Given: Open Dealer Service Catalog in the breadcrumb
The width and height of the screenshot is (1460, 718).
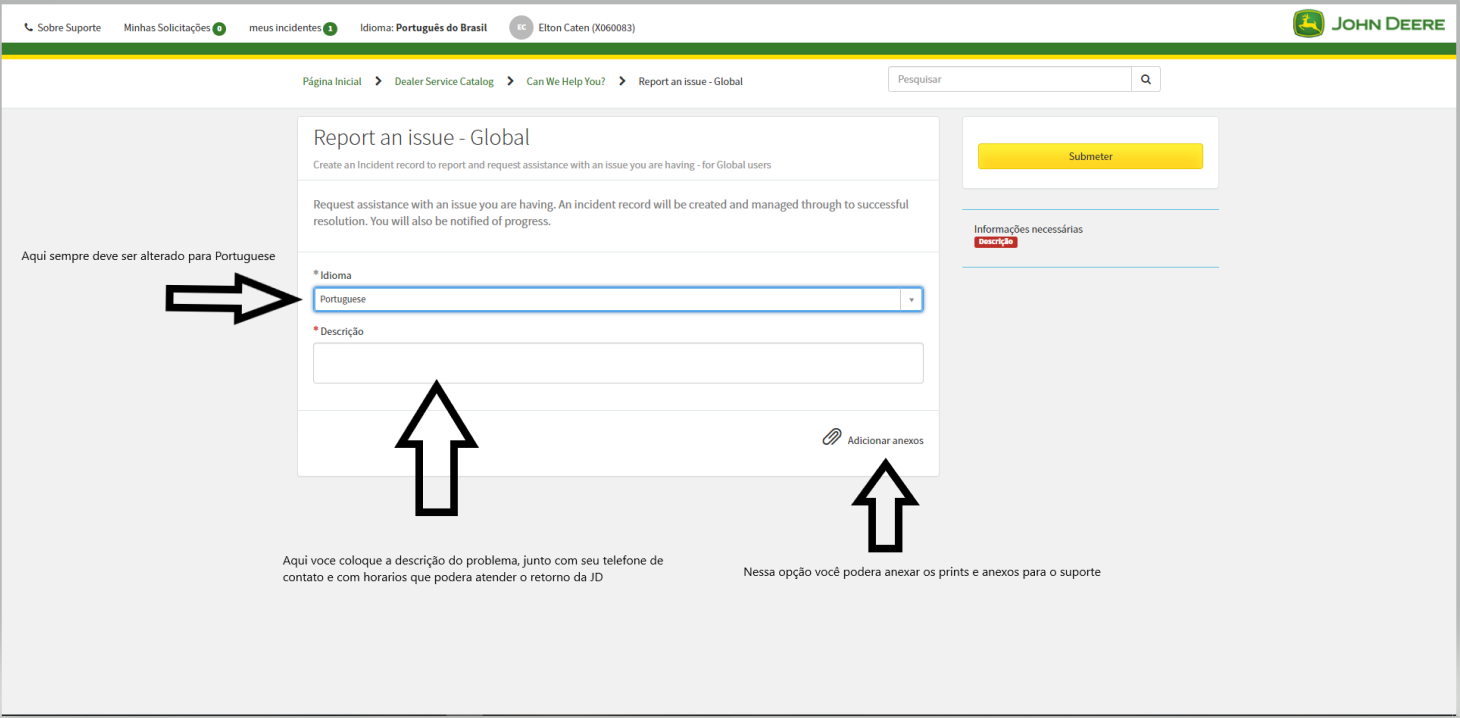Looking at the screenshot, I should (x=444, y=81).
